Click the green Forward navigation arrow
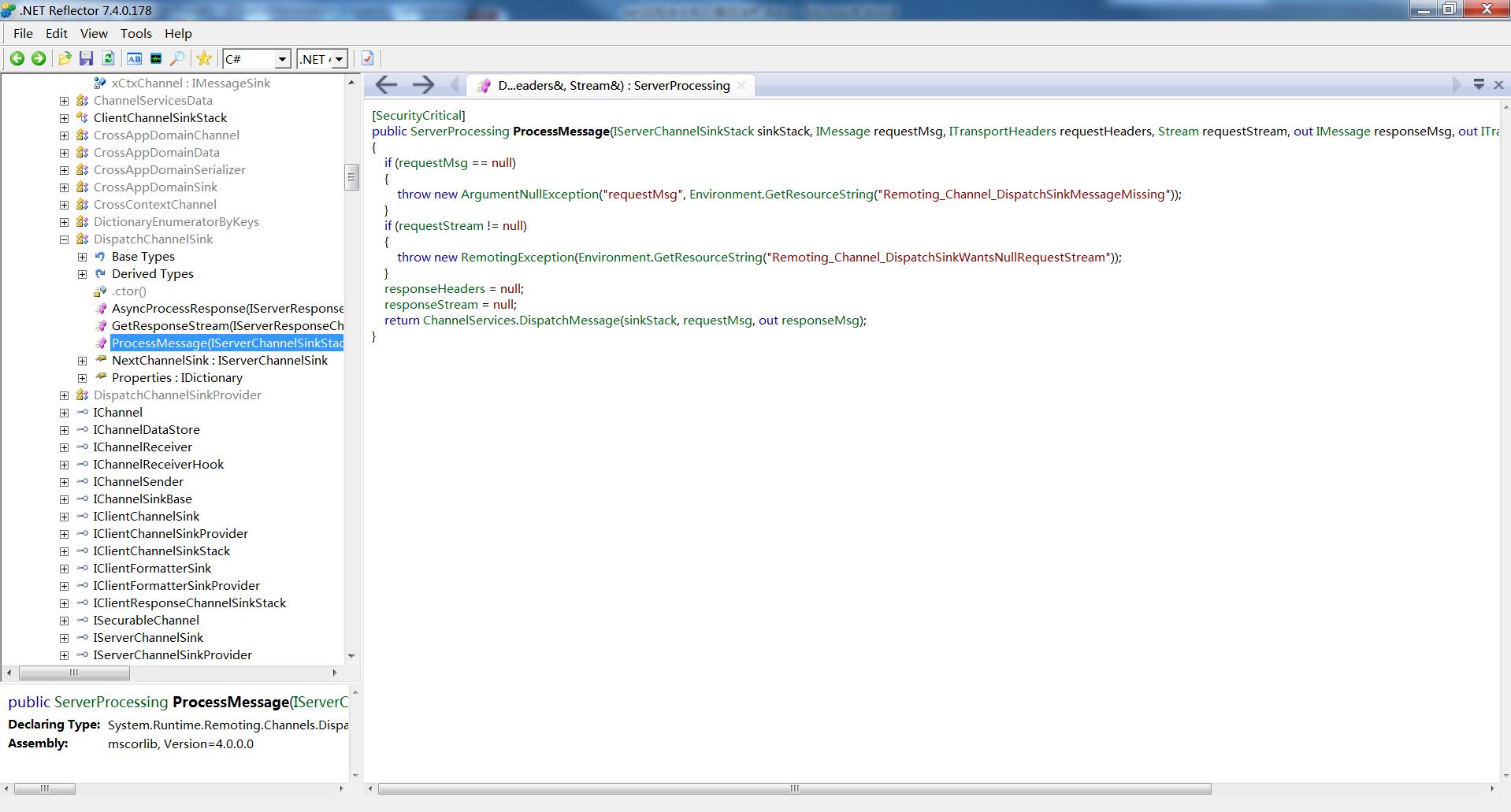Viewport: 1511px width, 812px height. 38,58
